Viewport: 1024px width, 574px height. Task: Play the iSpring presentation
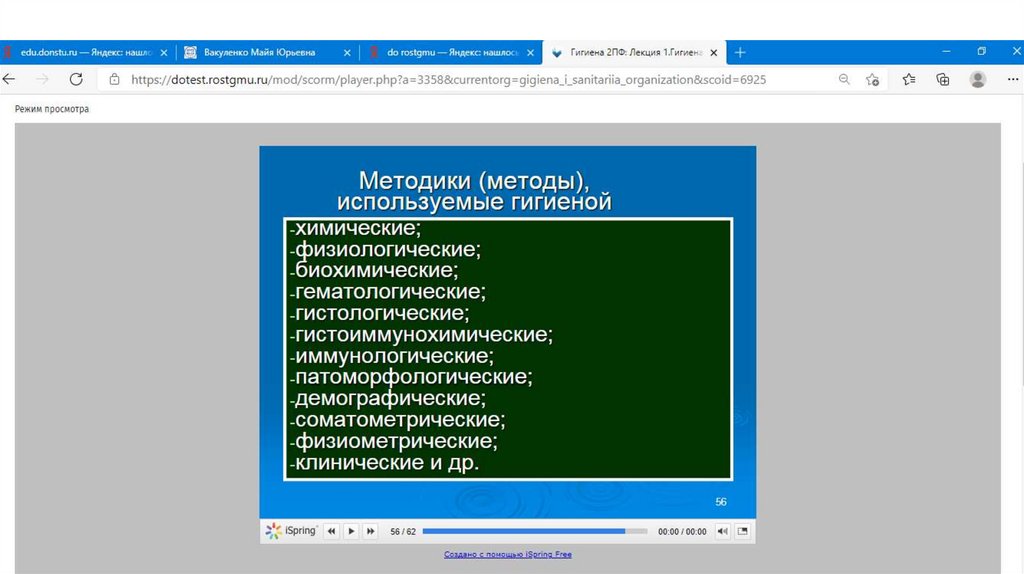(351, 532)
